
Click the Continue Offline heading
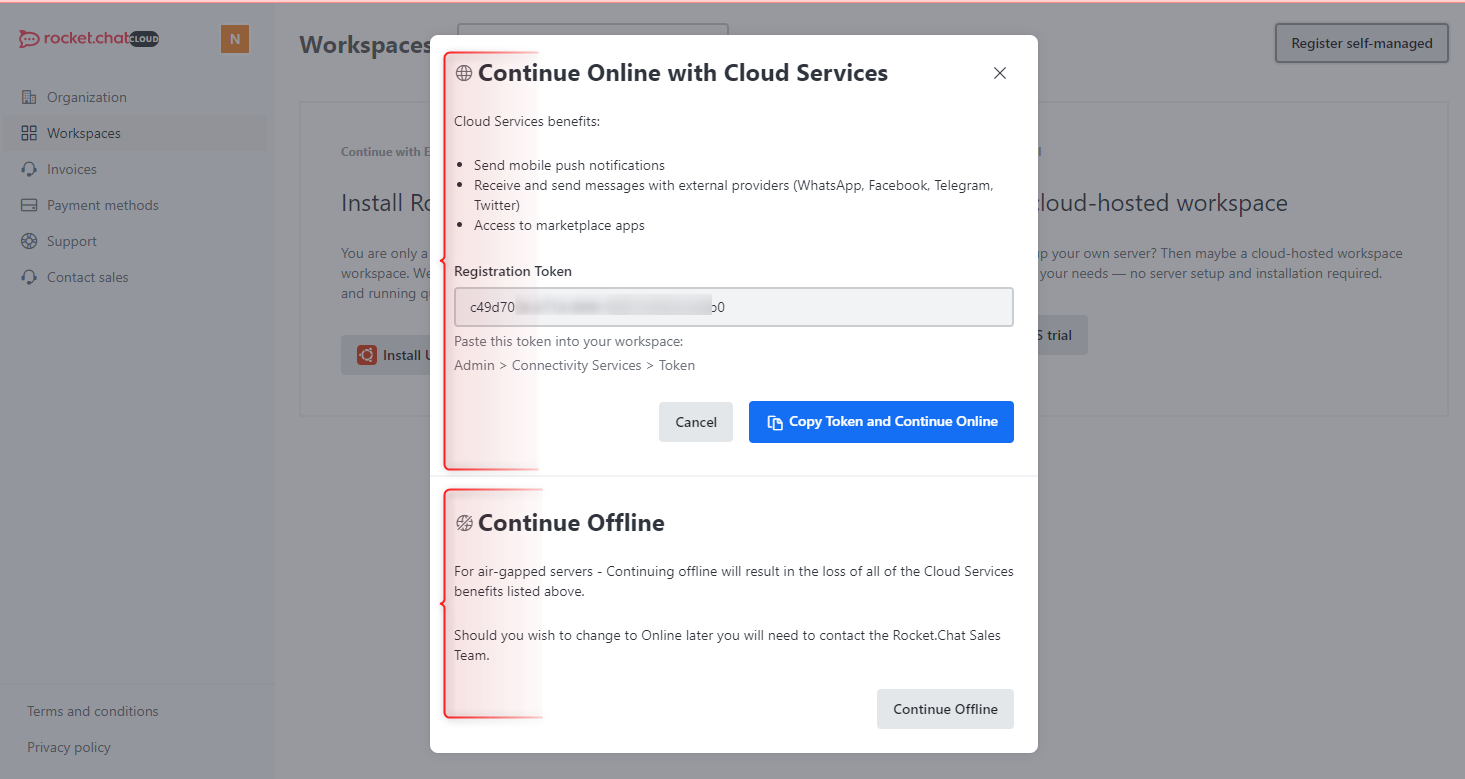coord(571,523)
